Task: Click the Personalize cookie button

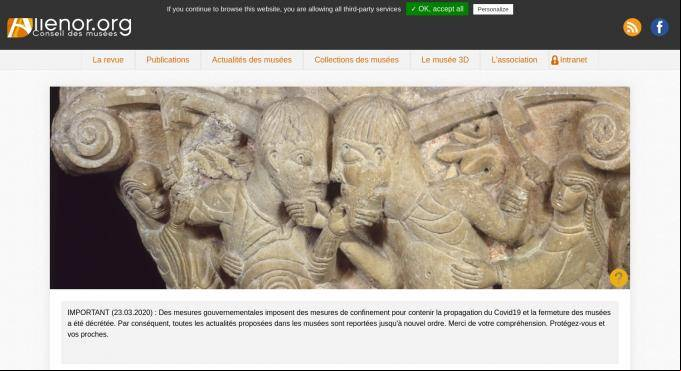Action: tap(493, 9)
